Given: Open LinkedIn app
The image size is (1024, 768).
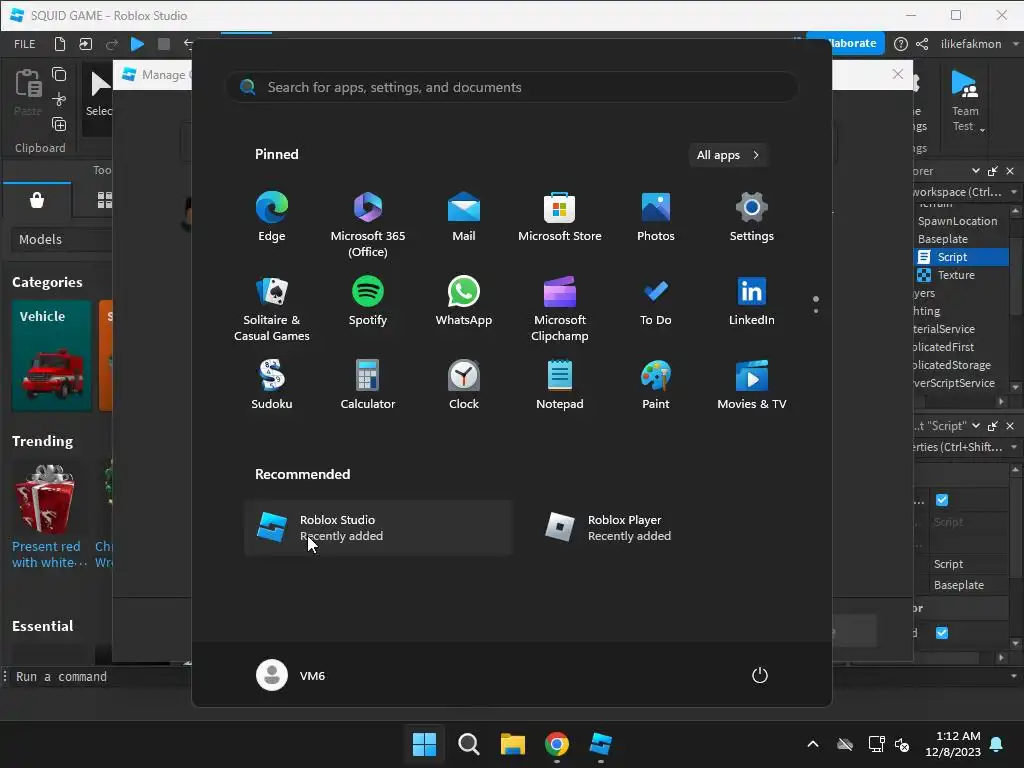Looking at the screenshot, I should (x=752, y=300).
